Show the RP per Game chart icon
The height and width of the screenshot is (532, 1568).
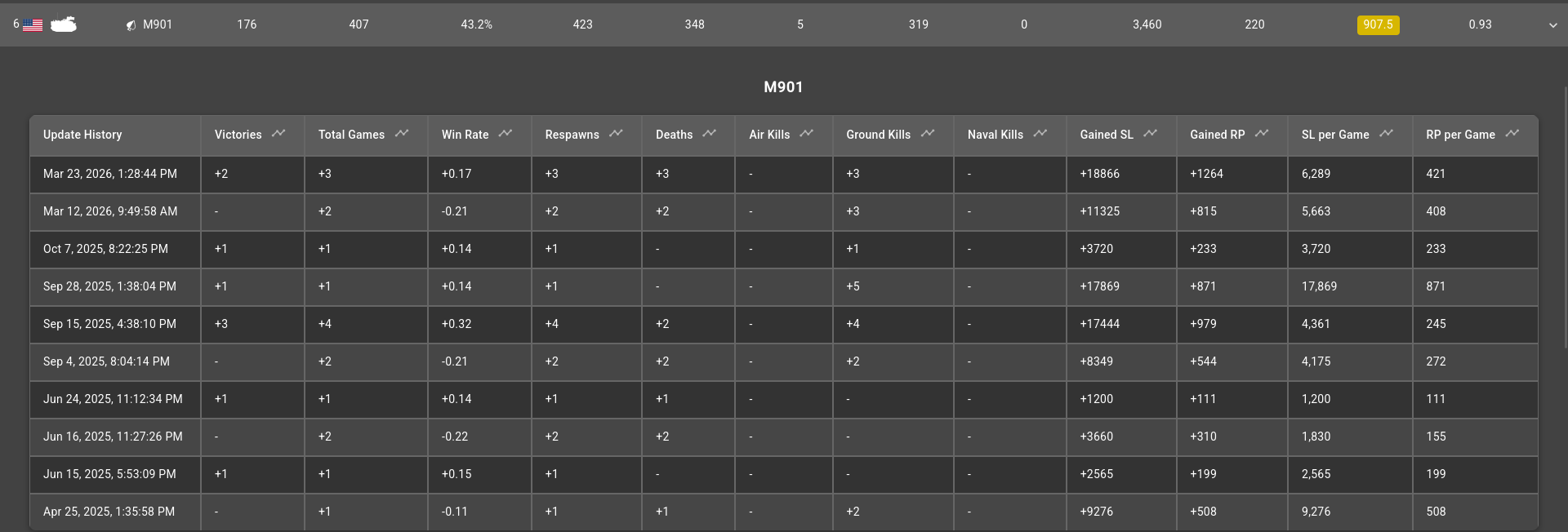(x=1512, y=133)
